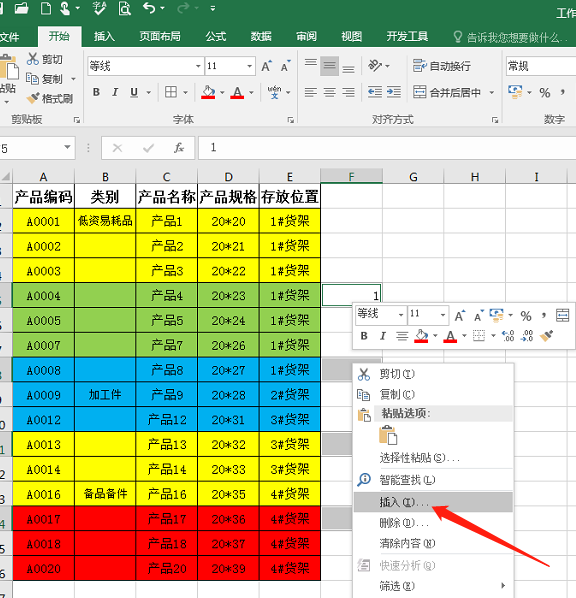The height and width of the screenshot is (598, 576).
Task: Expand 筛选 submenu in context menu
Action: pos(433,586)
